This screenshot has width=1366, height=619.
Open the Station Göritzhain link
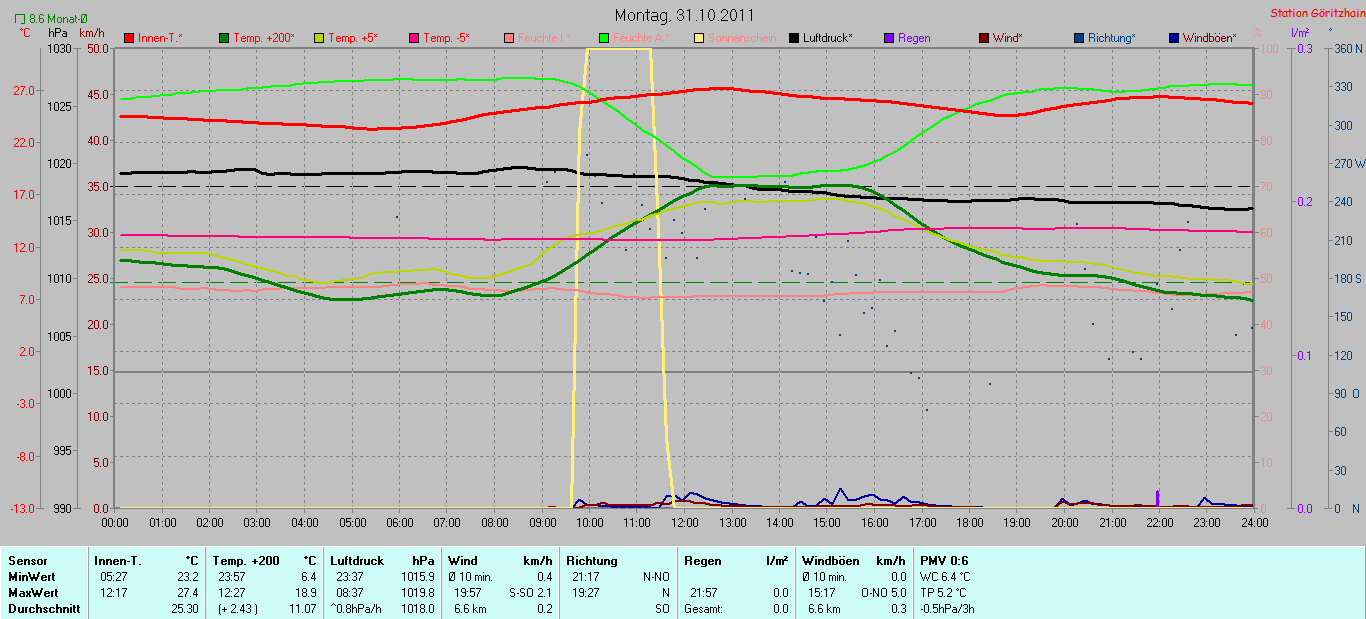pos(1316,14)
